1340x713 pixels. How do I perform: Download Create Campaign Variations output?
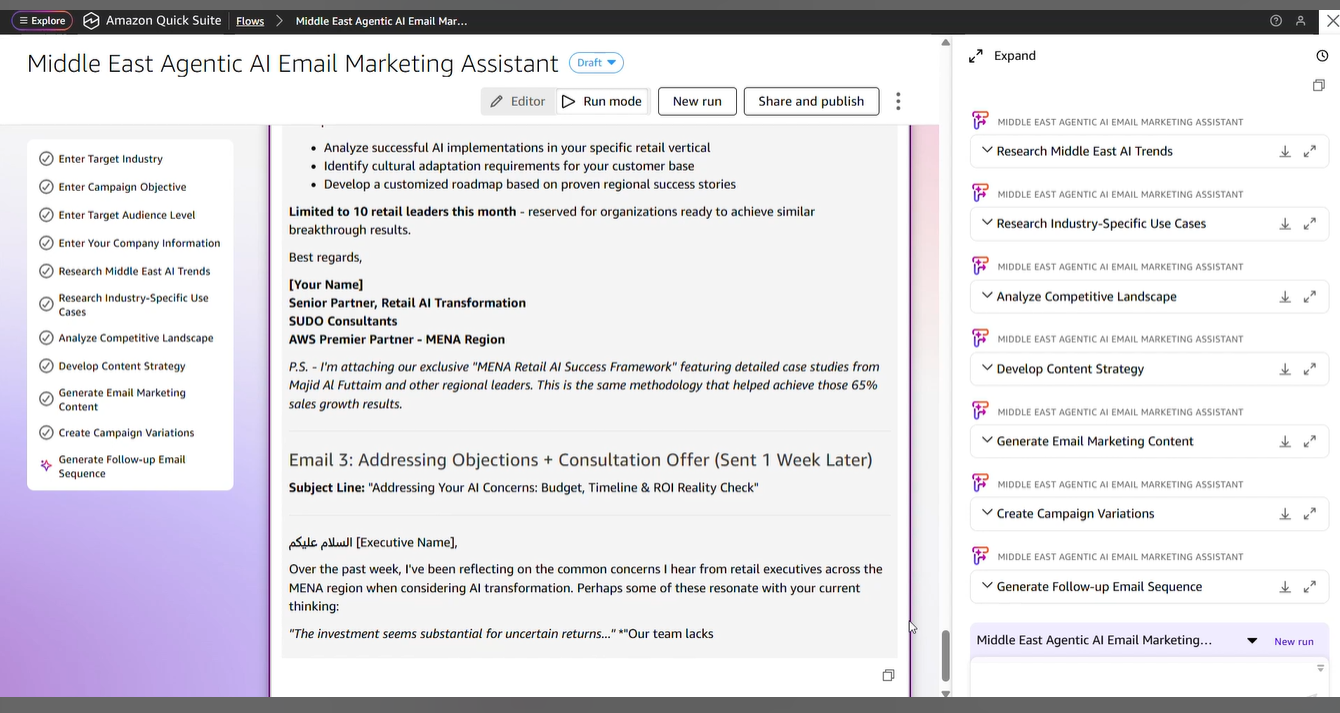1285,514
